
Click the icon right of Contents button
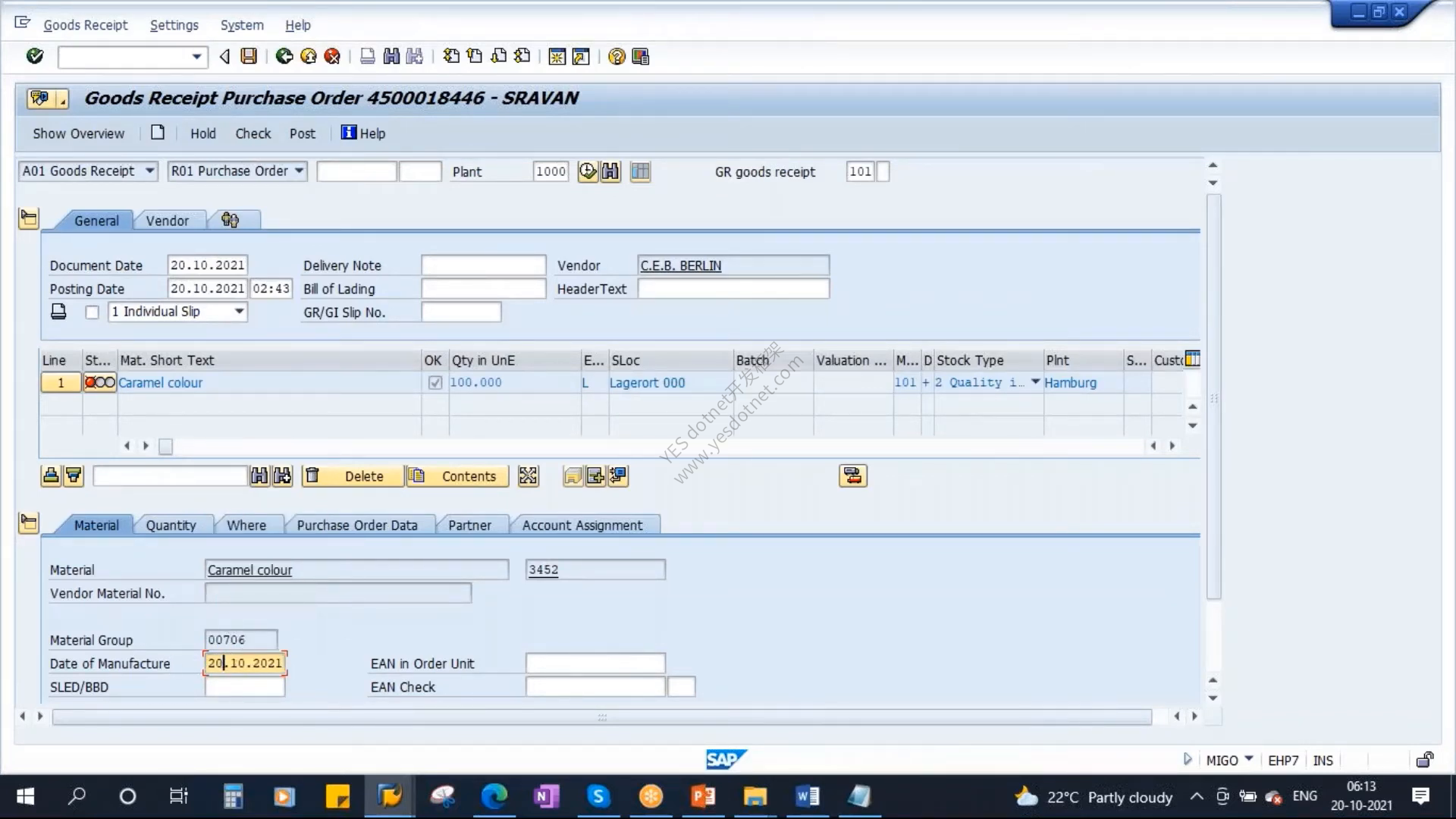(x=528, y=475)
